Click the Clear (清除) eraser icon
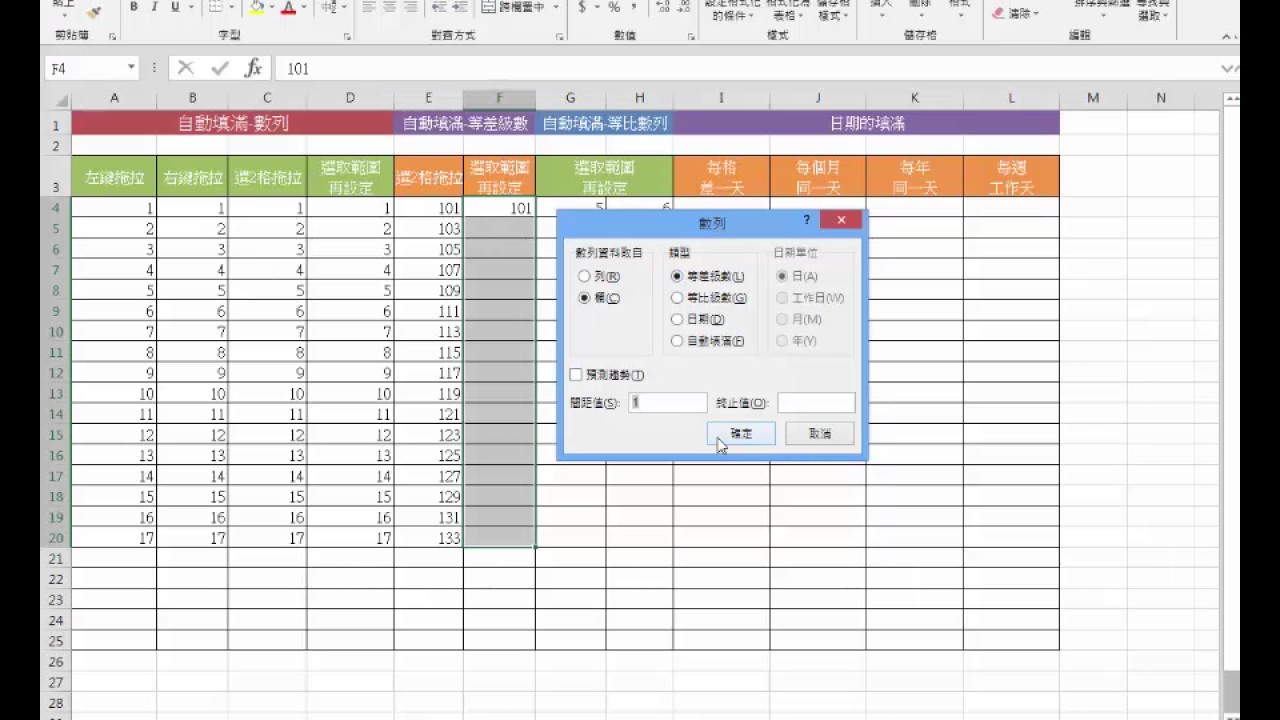 (998, 13)
